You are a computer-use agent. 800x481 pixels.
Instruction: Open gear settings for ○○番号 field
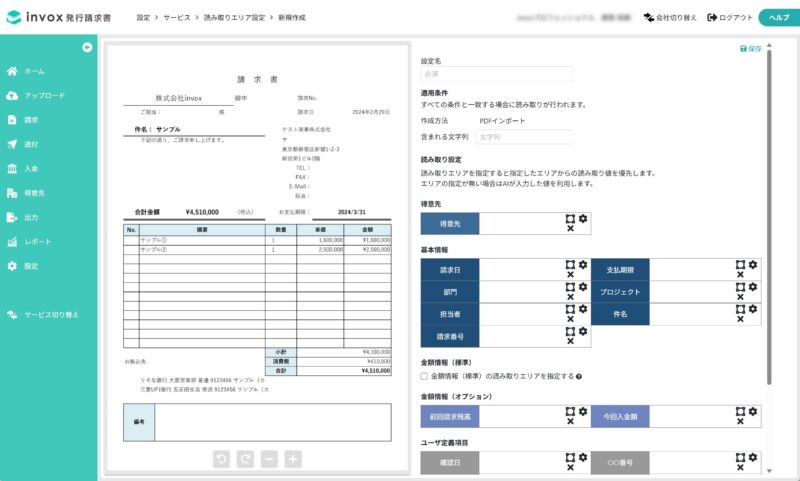(753, 457)
